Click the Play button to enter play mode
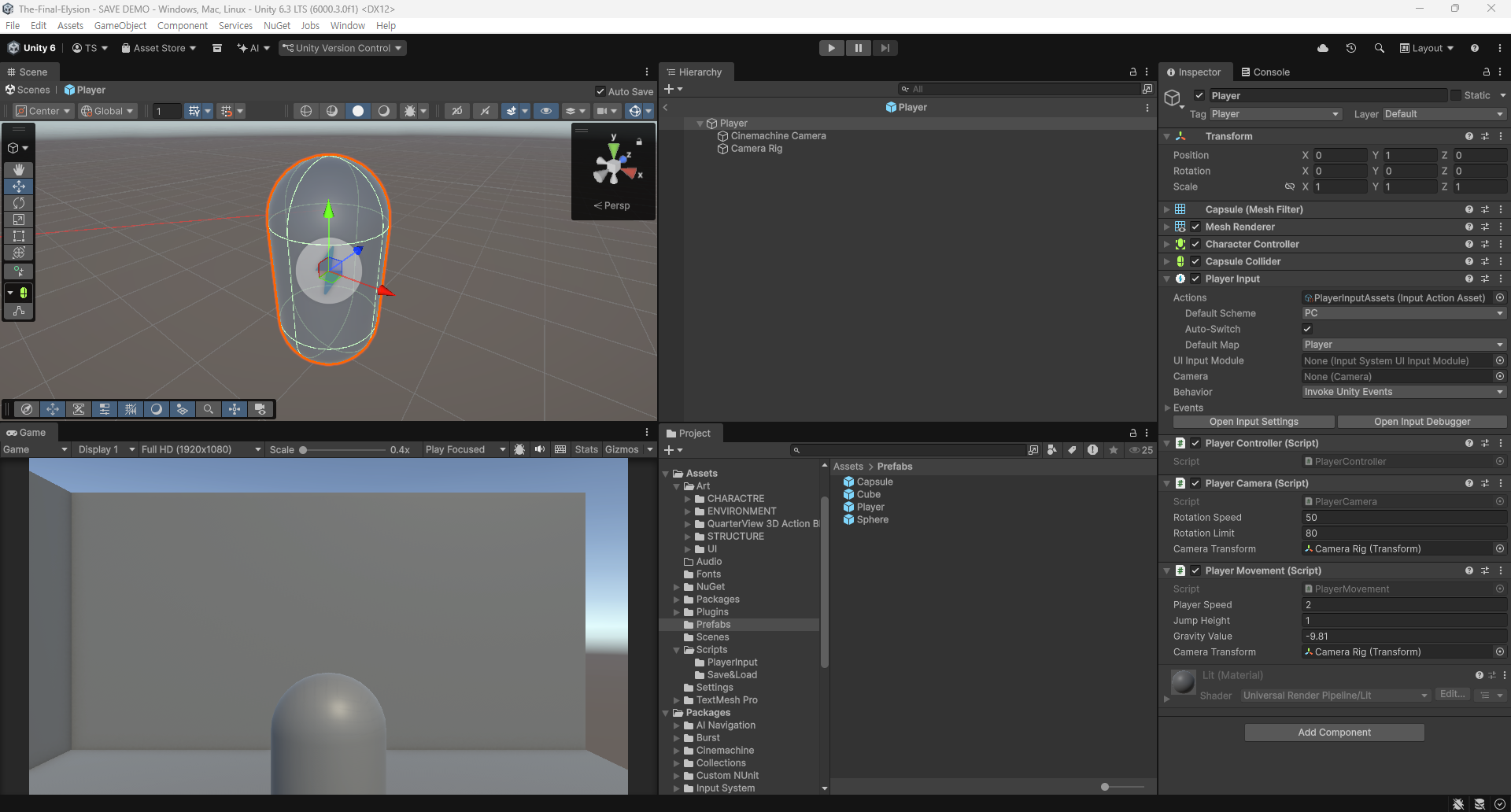The image size is (1511, 812). click(x=831, y=48)
